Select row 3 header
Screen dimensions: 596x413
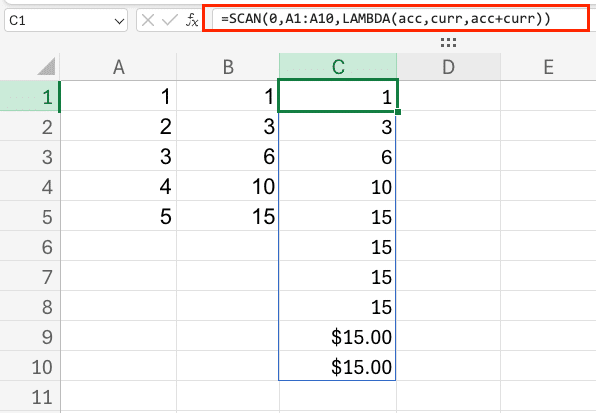click(30, 156)
